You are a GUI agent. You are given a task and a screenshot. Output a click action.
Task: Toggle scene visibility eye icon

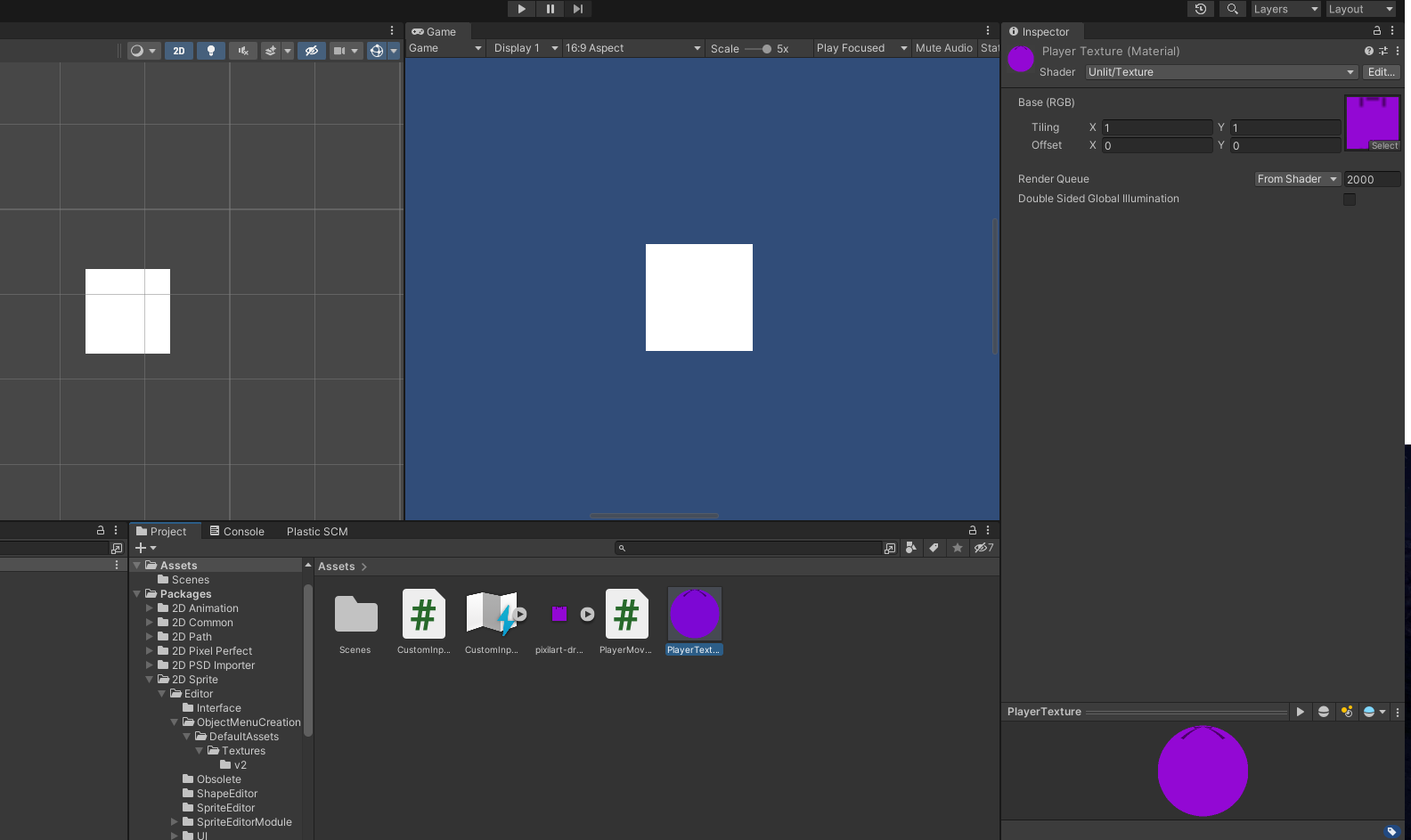tap(311, 51)
